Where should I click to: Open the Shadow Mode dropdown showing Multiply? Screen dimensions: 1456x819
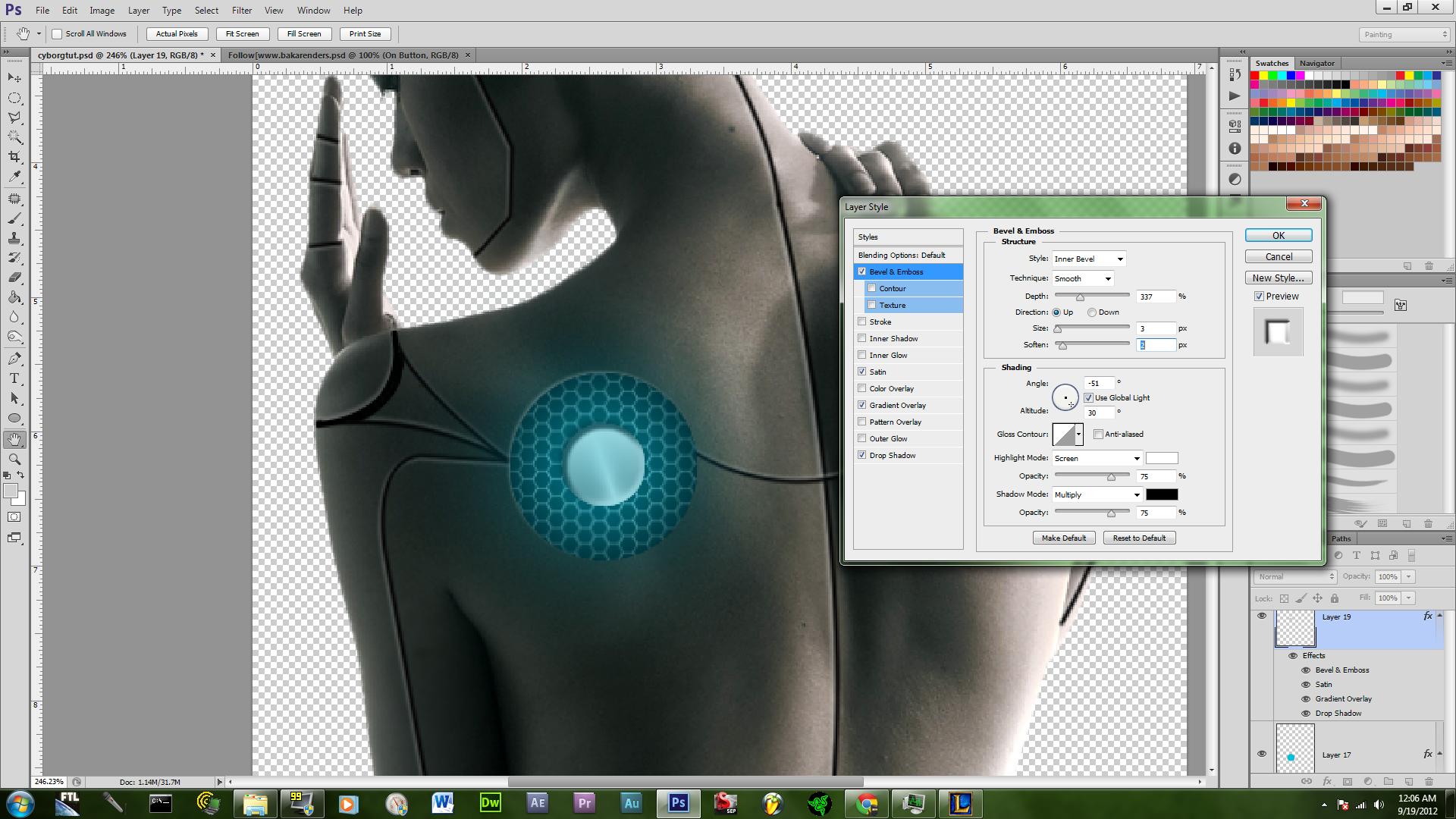(1097, 494)
